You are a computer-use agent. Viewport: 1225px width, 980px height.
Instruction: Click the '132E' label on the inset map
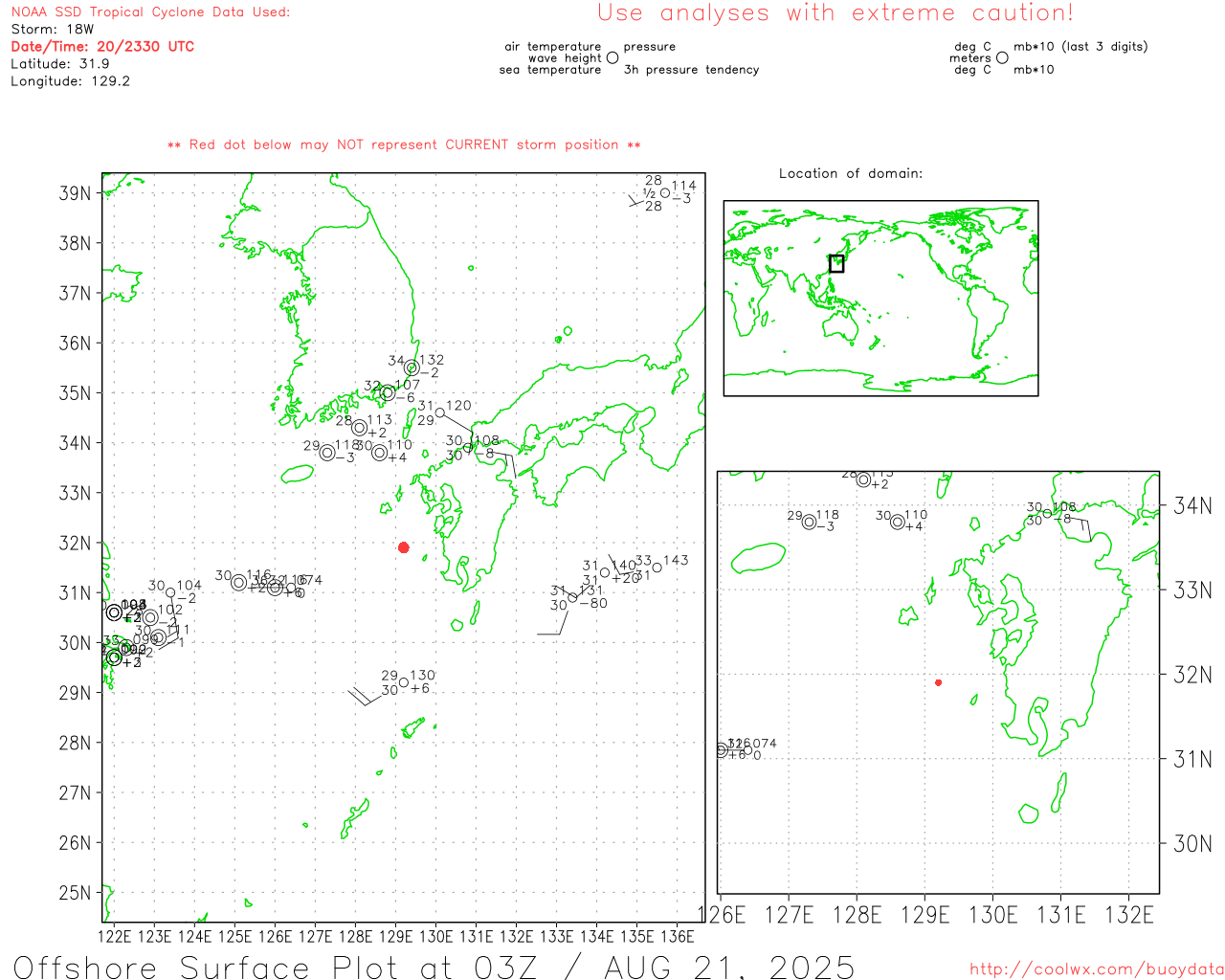point(1129,915)
